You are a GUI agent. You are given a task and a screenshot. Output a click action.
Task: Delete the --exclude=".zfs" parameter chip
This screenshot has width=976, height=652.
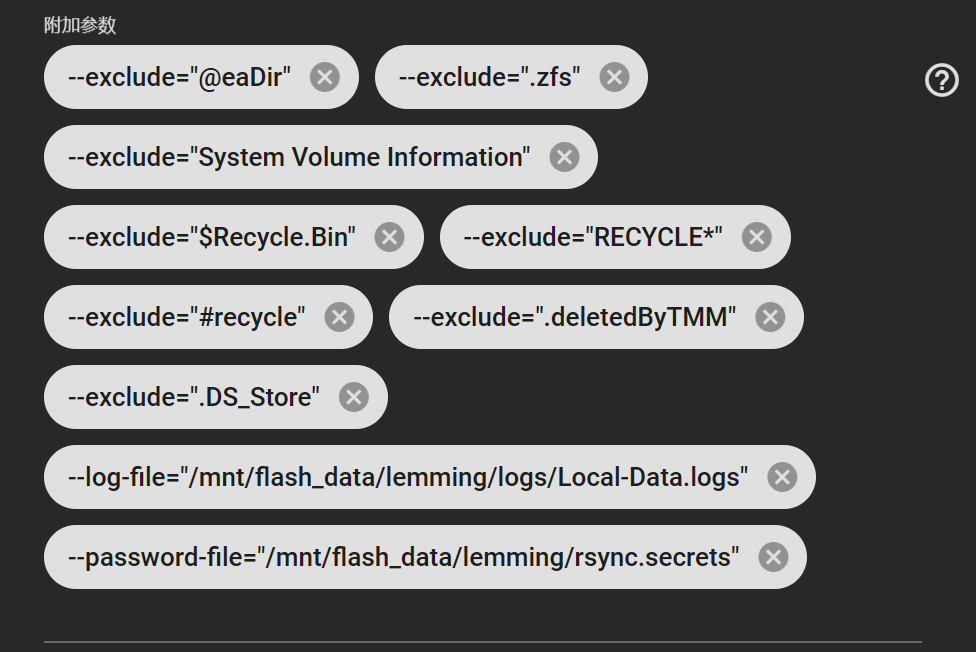614,77
